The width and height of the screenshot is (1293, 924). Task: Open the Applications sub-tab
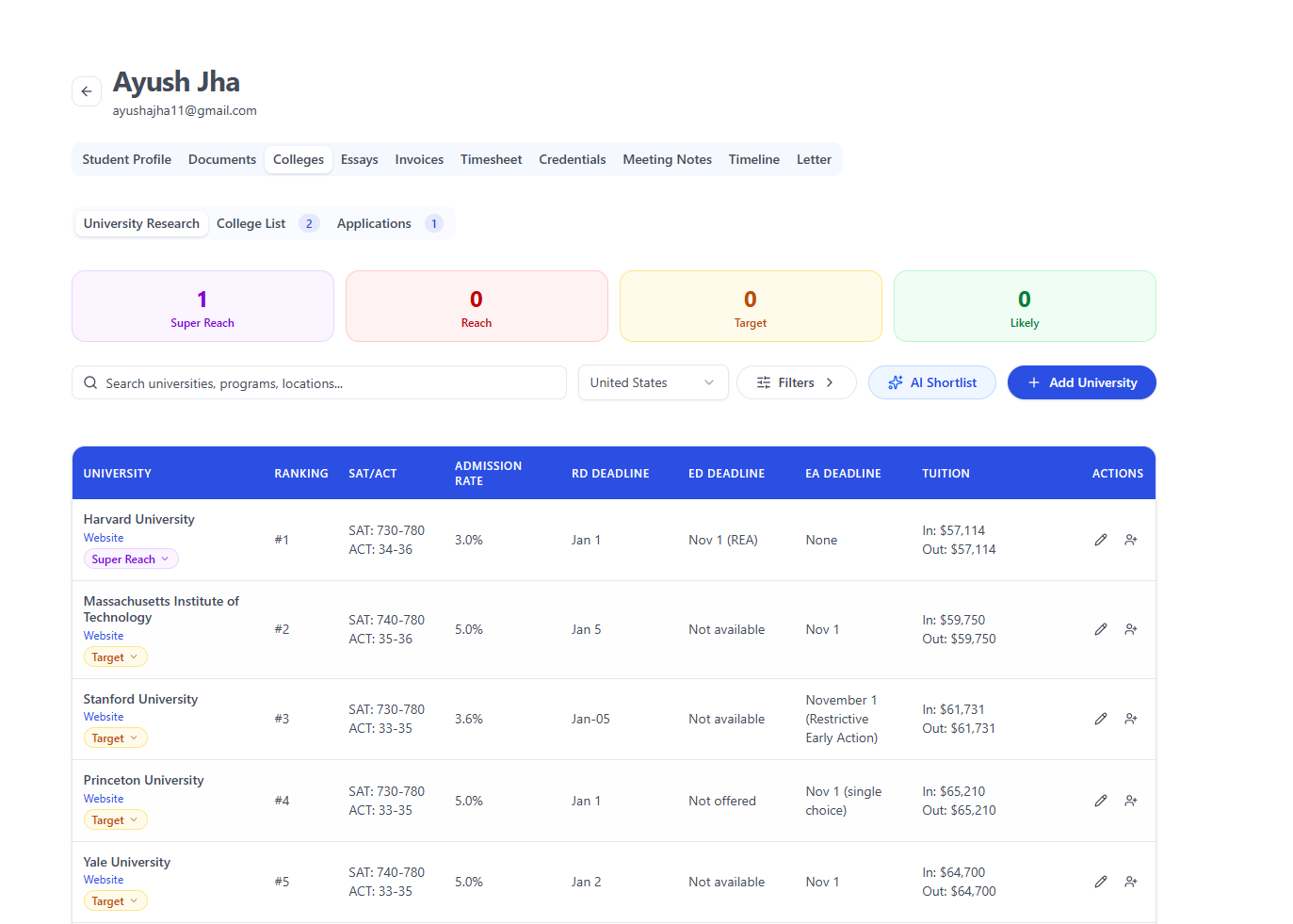click(x=390, y=223)
